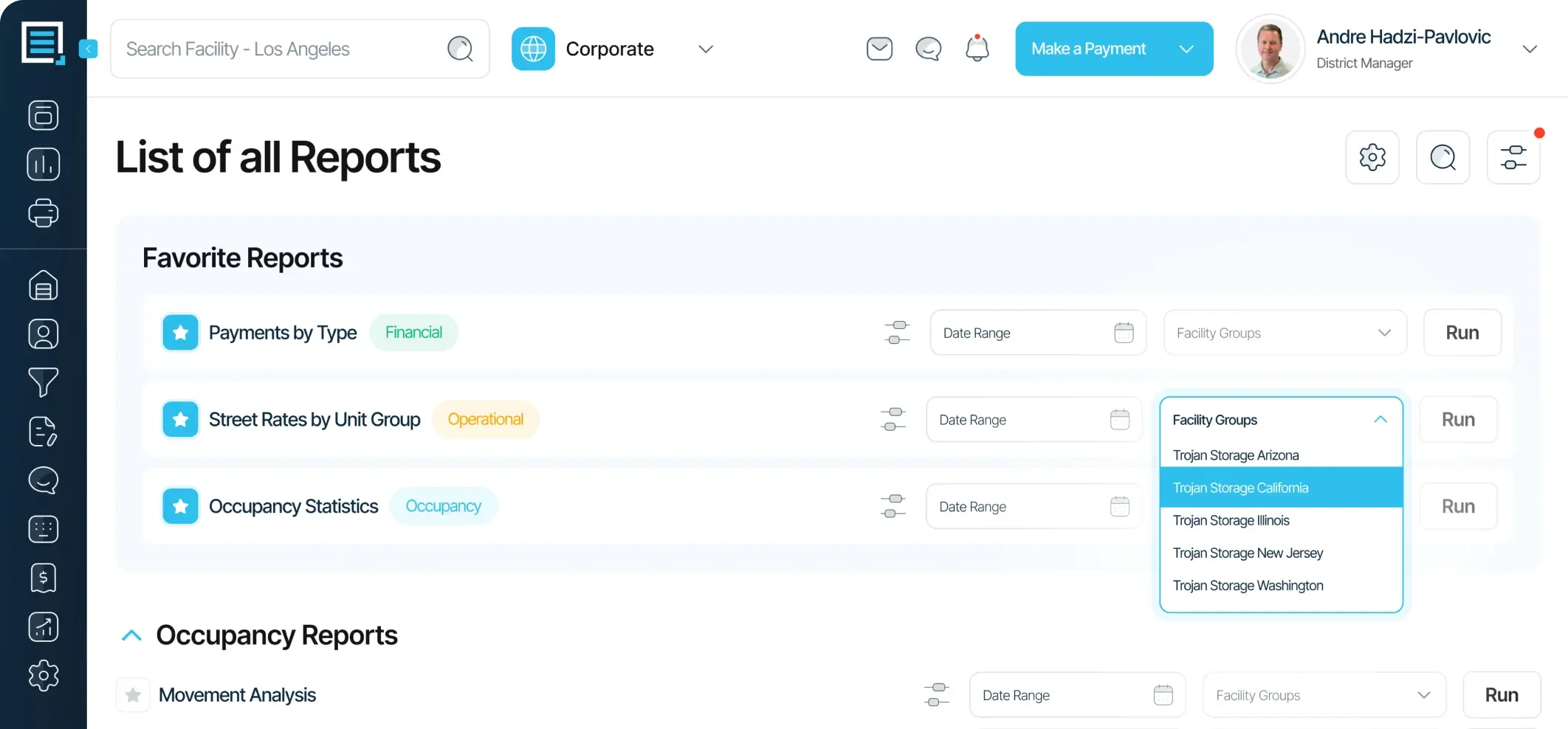Select Trojan Storage California

tap(1282, 487)
